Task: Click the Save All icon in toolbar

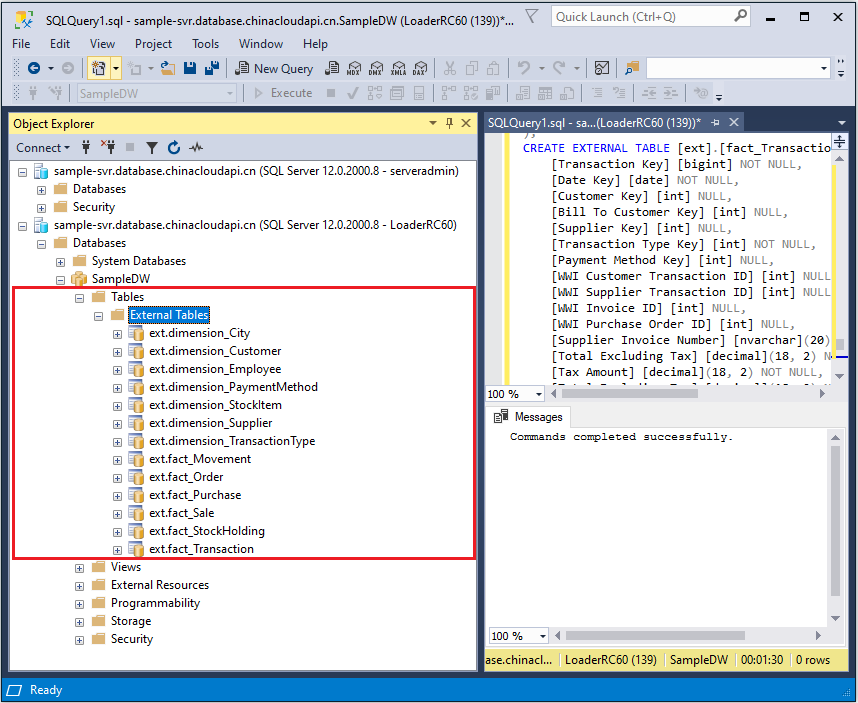Action: tap(211, 68)
